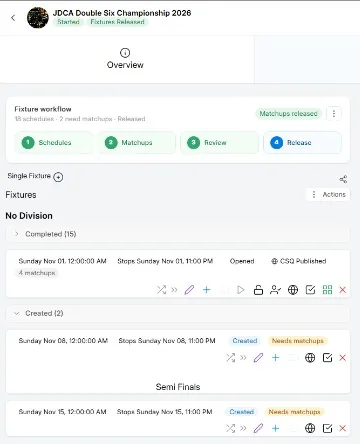
Task: Click checkbox-edit icon on Nov 15 fixture
Action: tap(327, 428)
